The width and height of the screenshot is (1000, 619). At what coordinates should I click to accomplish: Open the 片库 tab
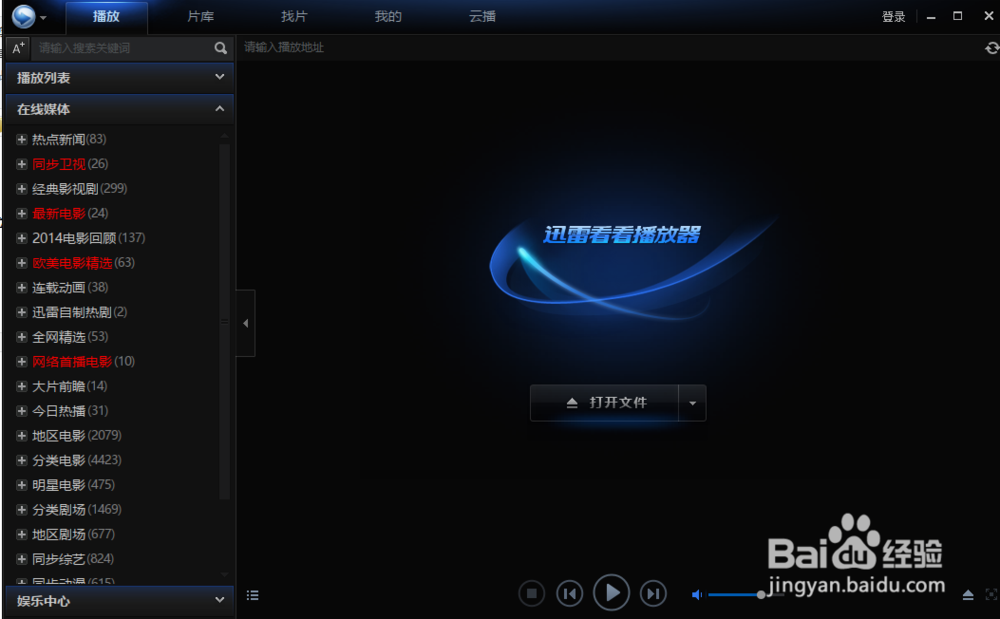click(200, 17)
